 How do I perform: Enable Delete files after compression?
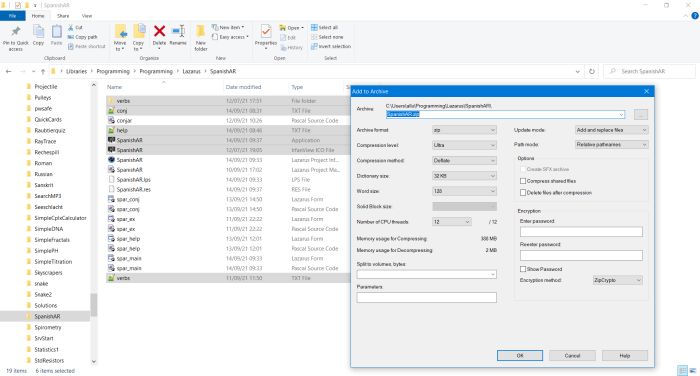523,193
